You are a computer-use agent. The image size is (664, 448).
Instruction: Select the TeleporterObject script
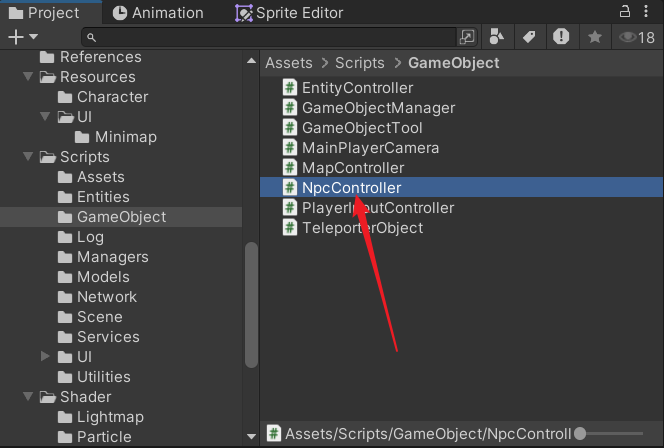point(362,228)
